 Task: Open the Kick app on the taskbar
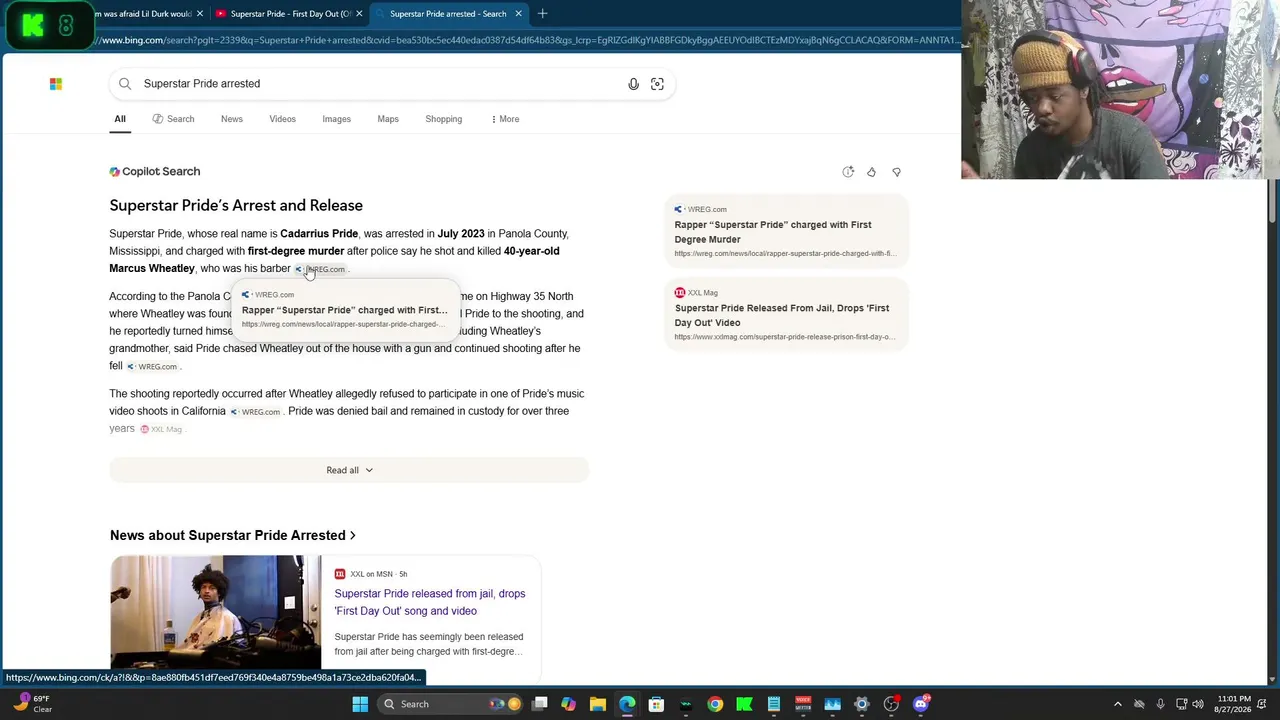pyautogui.click(x=744, y=704)
